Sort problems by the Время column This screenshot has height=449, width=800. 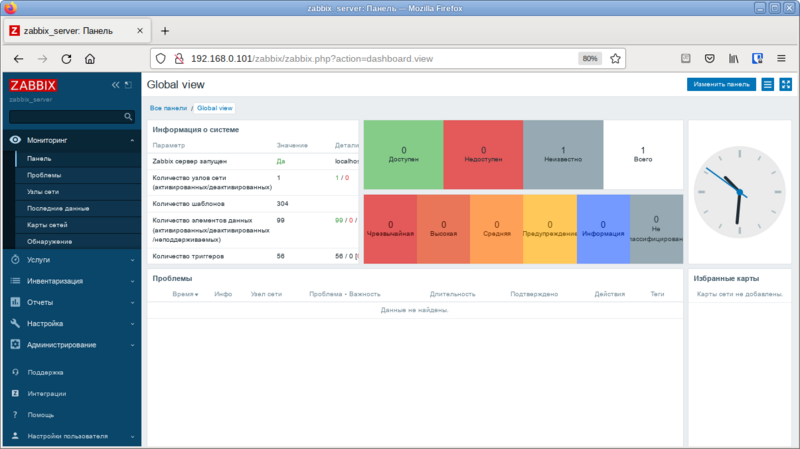[x=185, y=294]
